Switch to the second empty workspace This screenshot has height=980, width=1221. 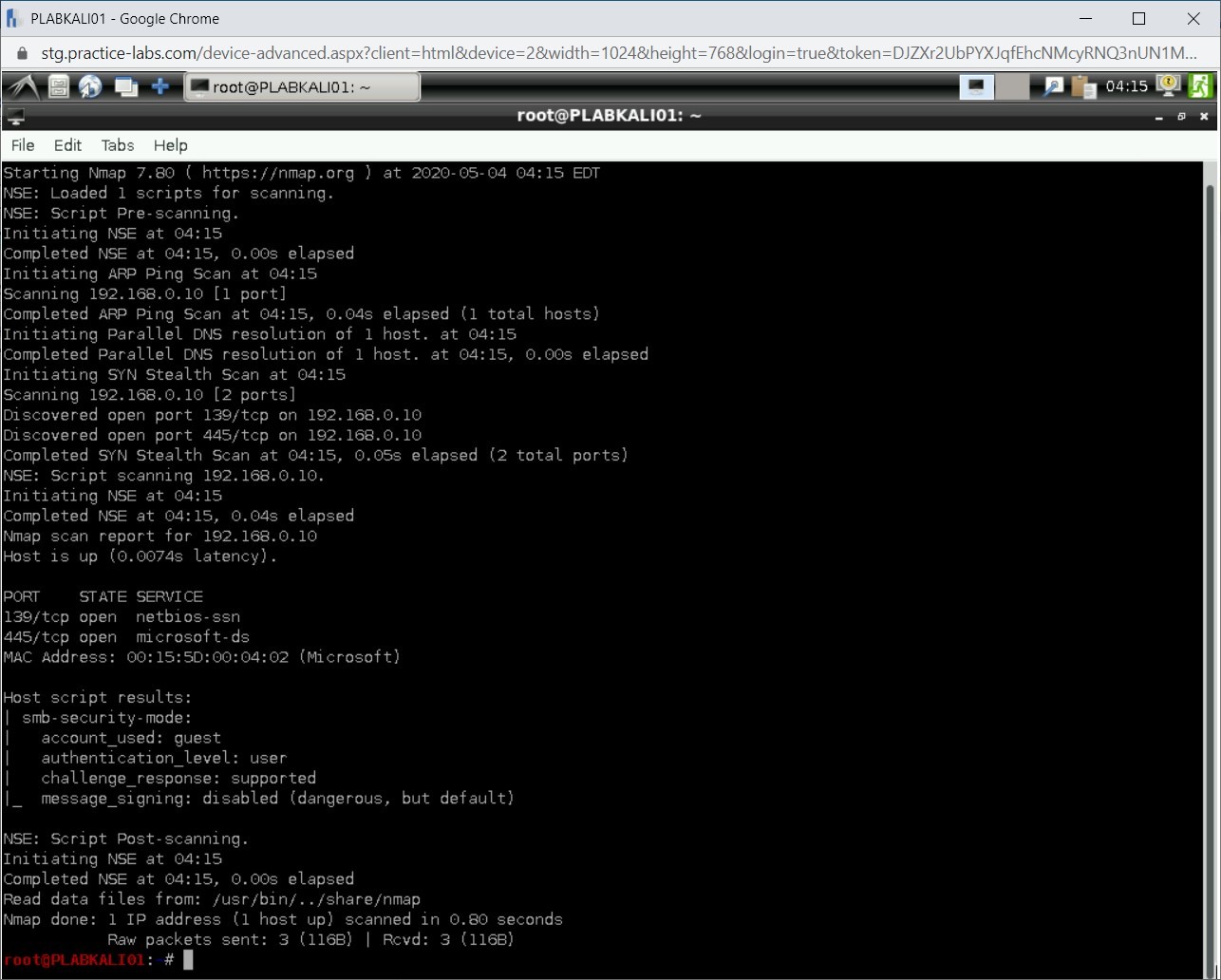point(1013,87)
